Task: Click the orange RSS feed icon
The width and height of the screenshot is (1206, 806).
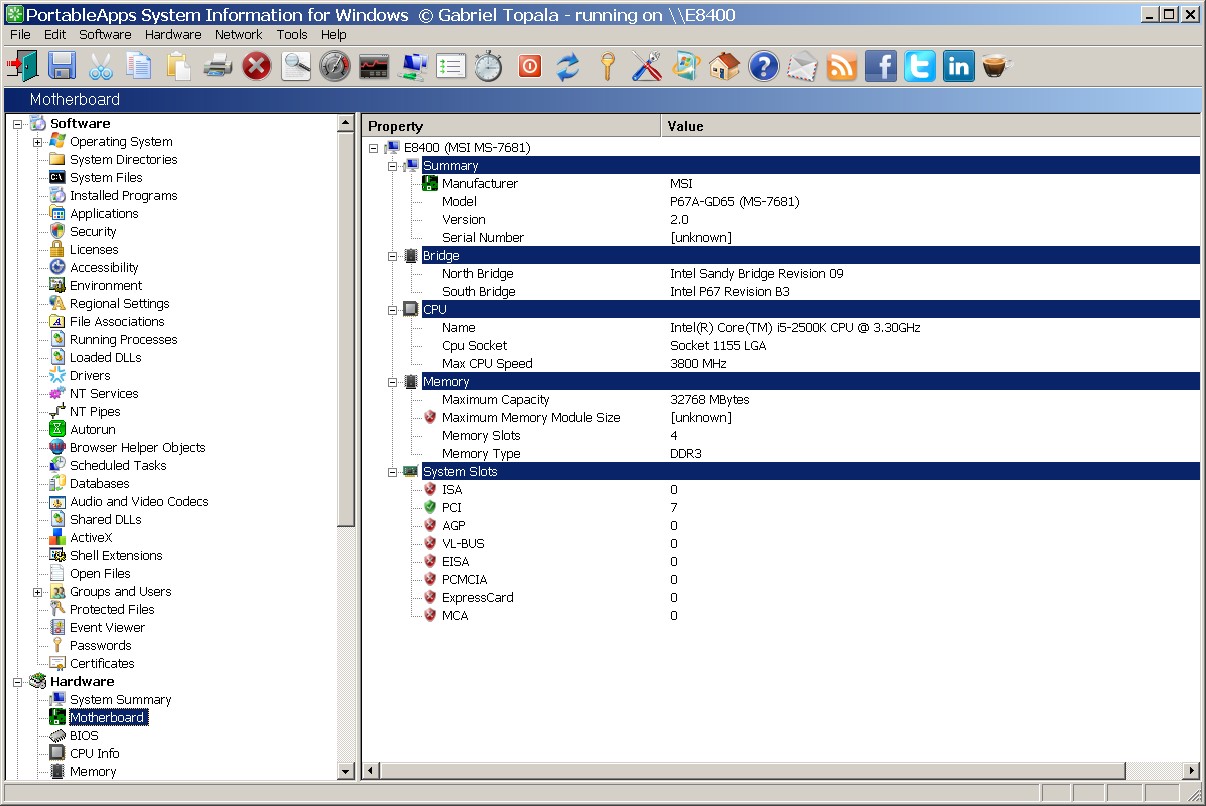Action: (842, 66)
